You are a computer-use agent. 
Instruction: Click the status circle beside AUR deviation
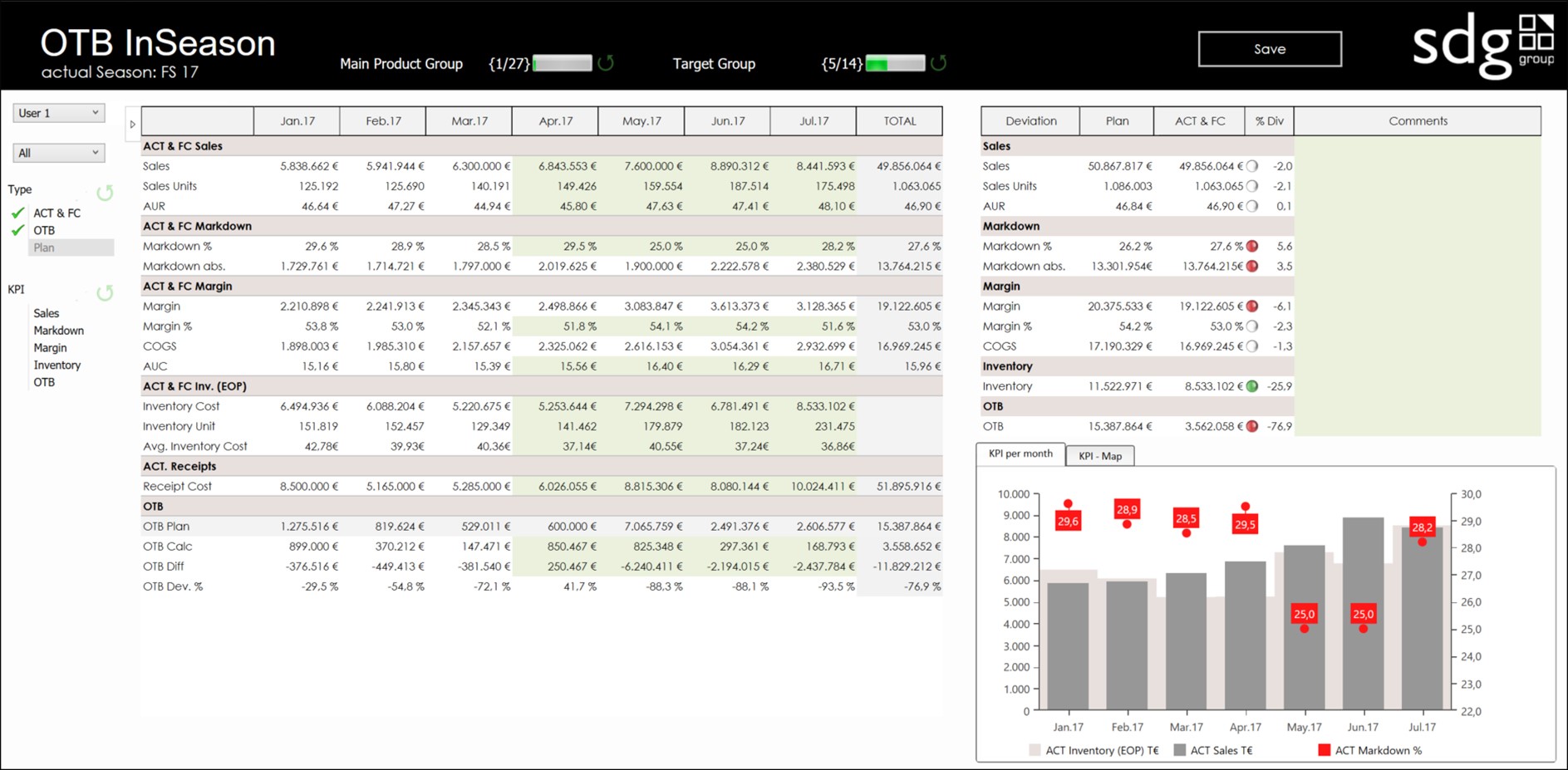coord(1252,206)
